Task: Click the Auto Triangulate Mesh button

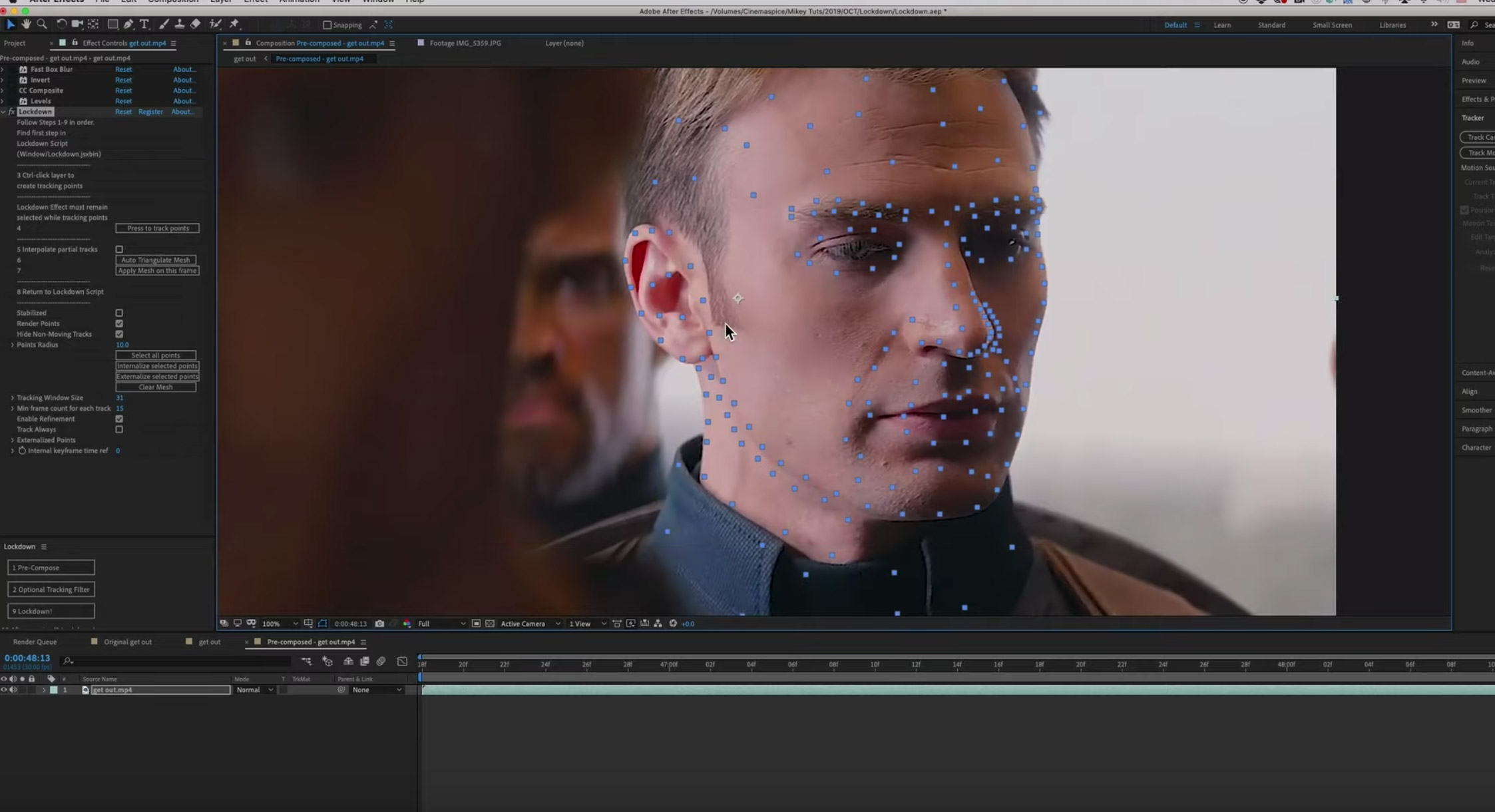Action: pyautogui.click(x=156, y=260)
